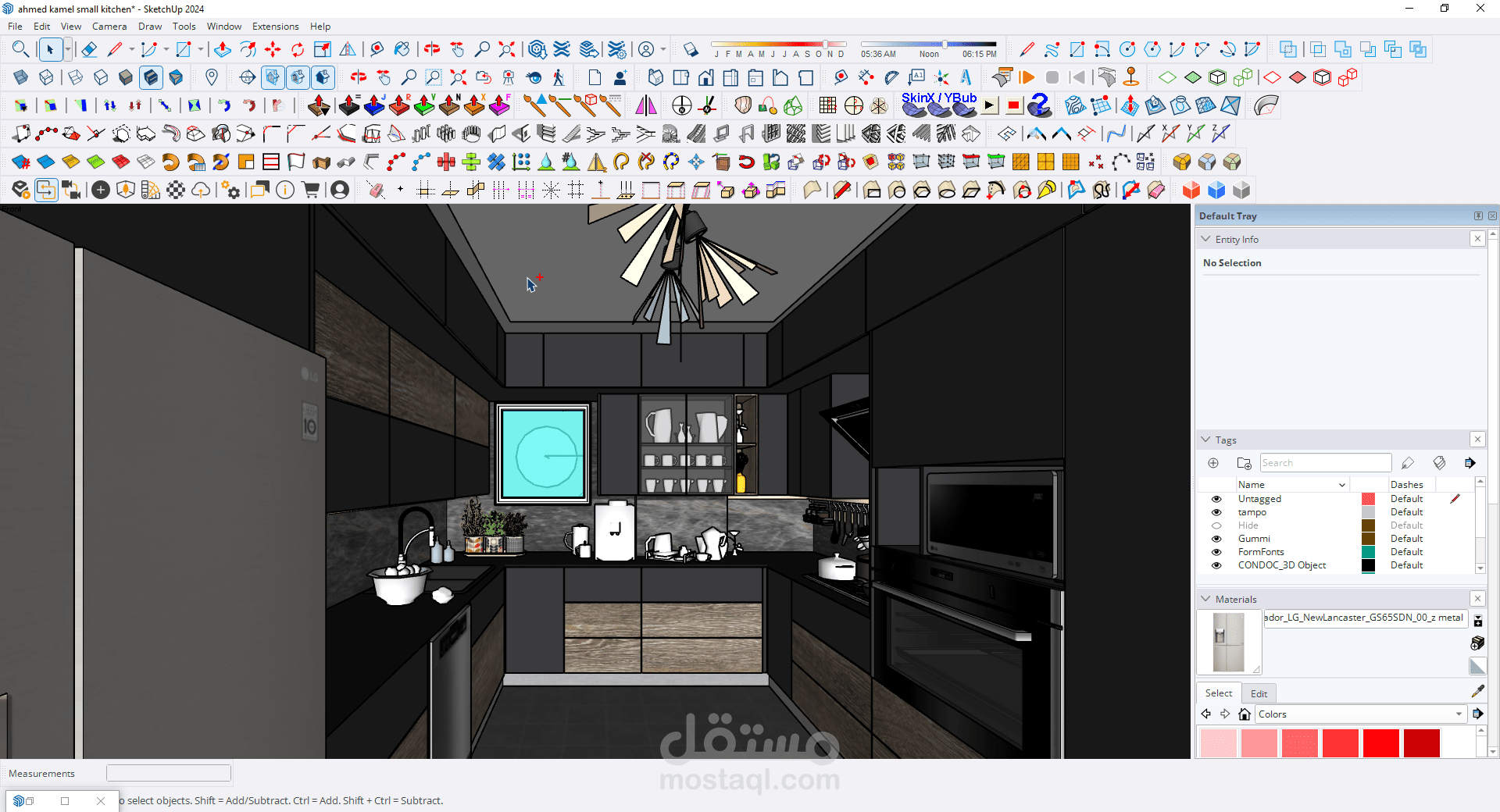Open Extension Warehouse
The width and height of the screenshot is (1500, 812).
pyautogui.click(x=562, y=50)
